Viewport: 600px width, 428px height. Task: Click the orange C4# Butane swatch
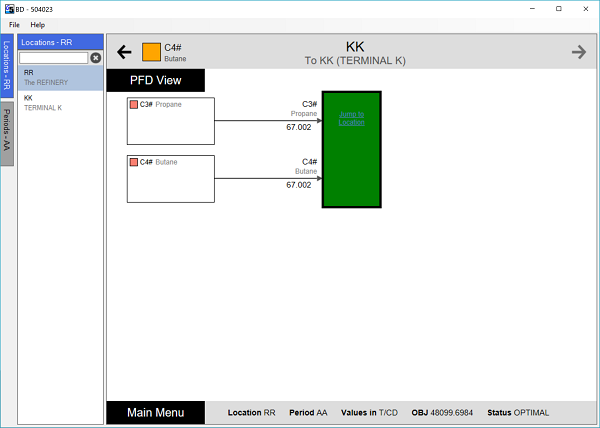click(151, 52)
